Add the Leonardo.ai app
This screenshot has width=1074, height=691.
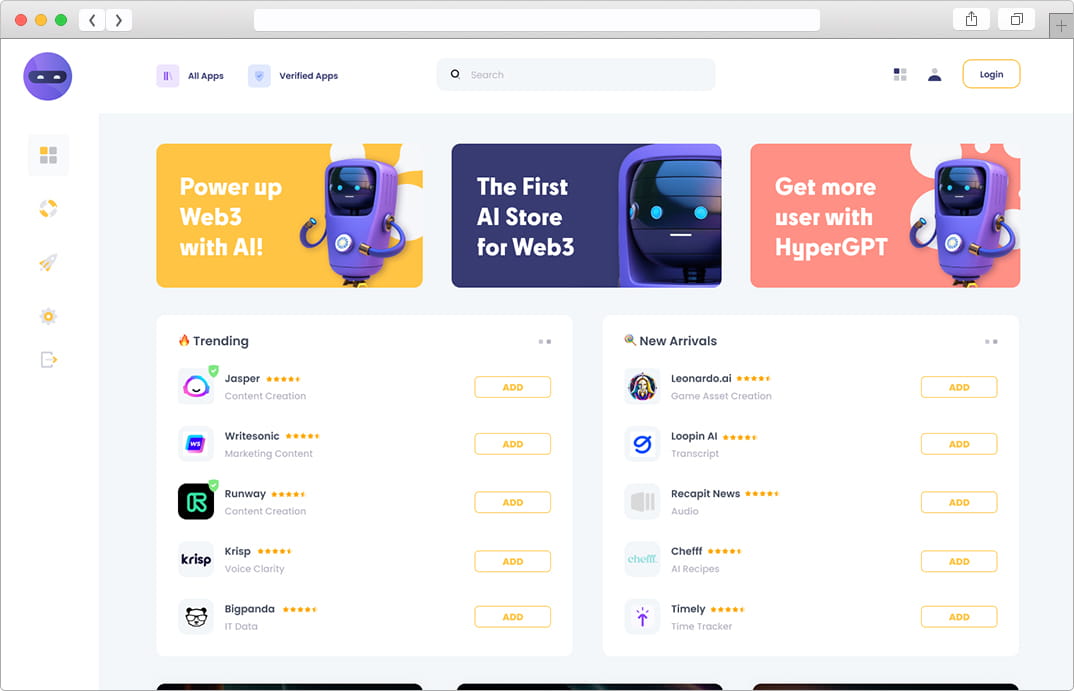tap(959, 387)
